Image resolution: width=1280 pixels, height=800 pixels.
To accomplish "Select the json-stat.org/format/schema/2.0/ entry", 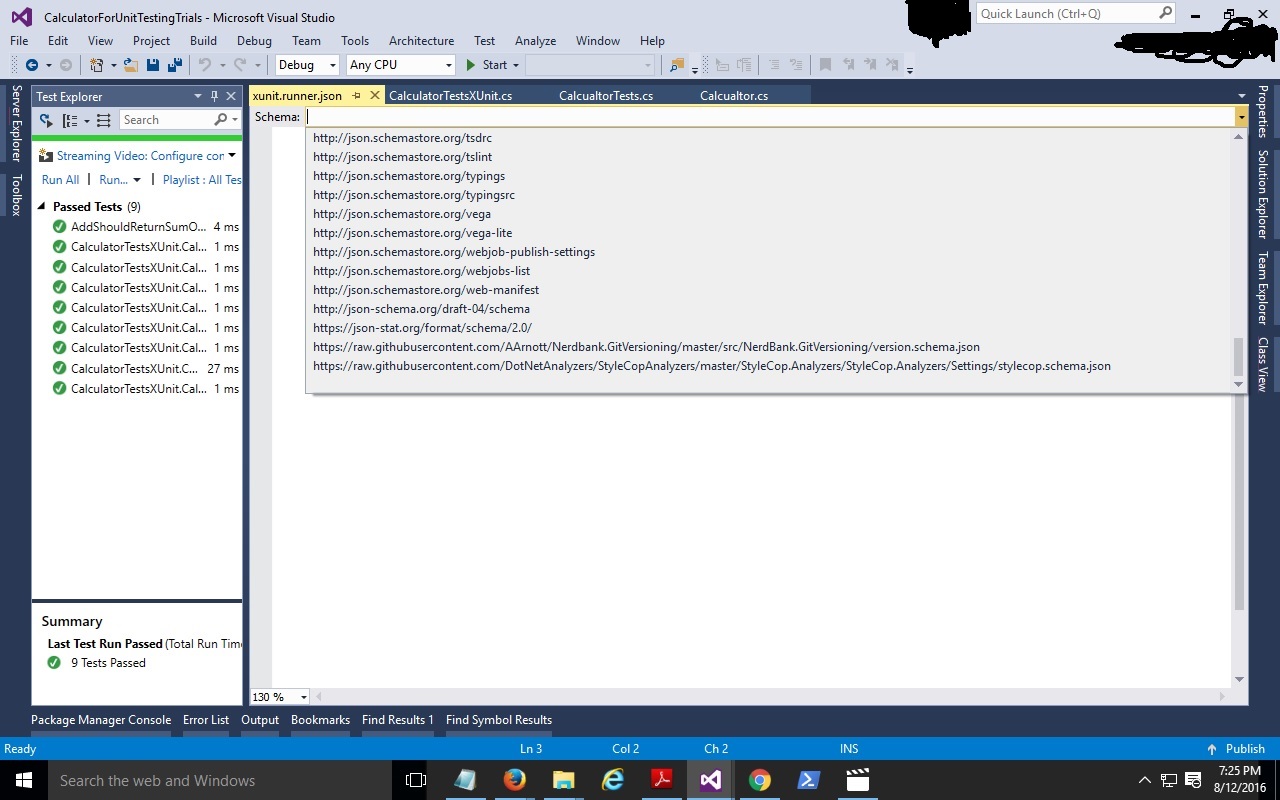I will (422, 328).
